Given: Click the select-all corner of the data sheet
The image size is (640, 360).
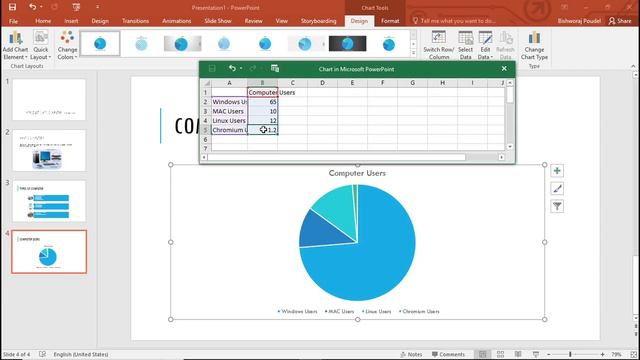Looking at the screenshot, I should coord(207,83).
